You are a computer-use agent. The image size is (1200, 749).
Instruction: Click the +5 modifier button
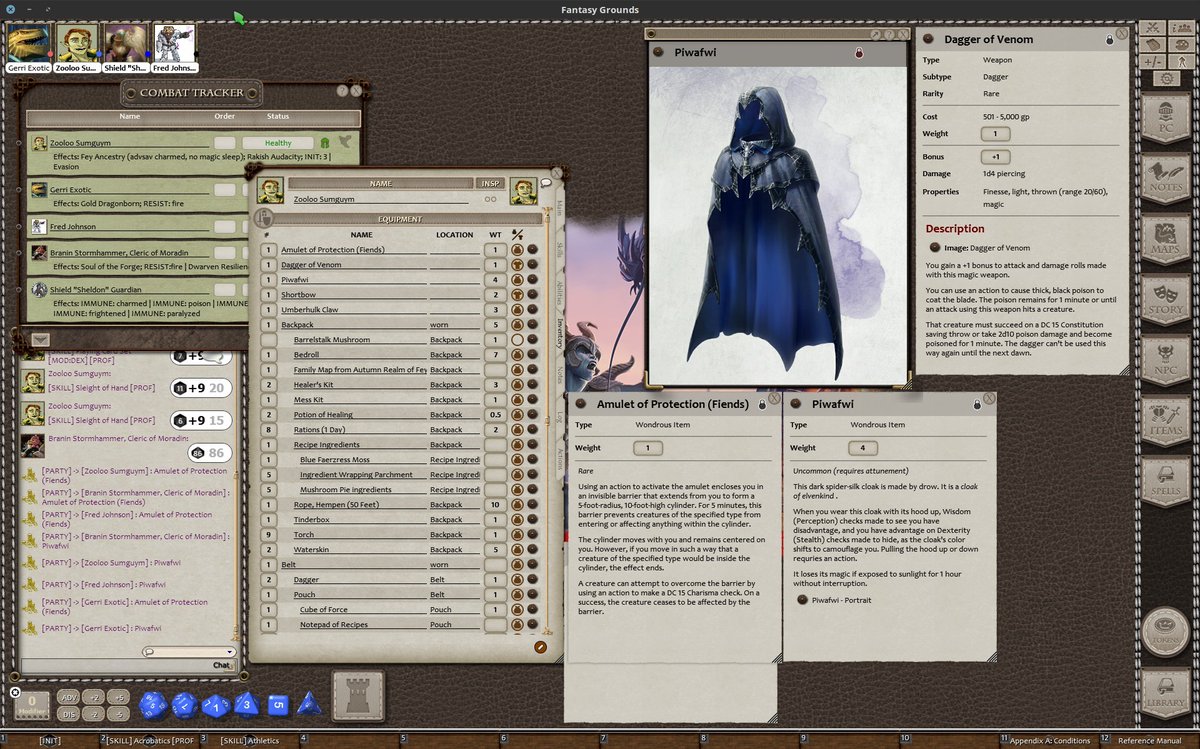(x=118, y=698)
